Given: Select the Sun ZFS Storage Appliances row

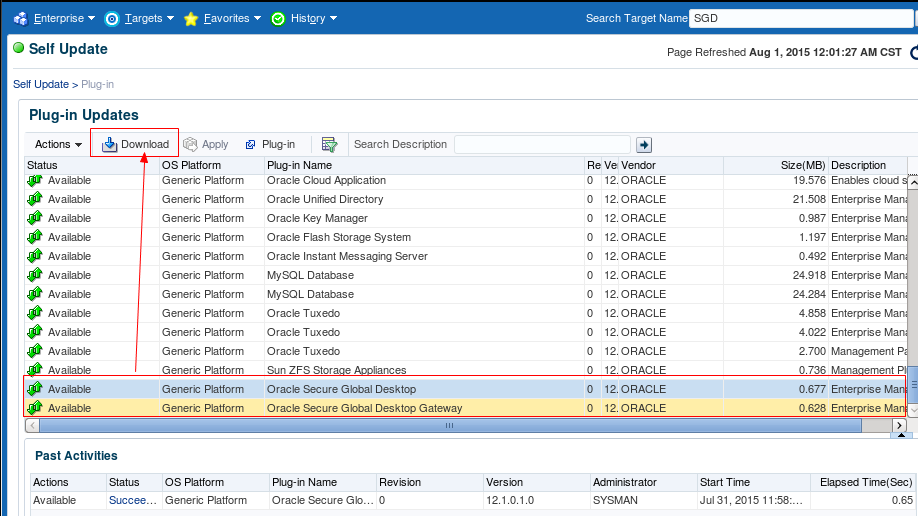Looking at the screenshot, I should (466, 370).
